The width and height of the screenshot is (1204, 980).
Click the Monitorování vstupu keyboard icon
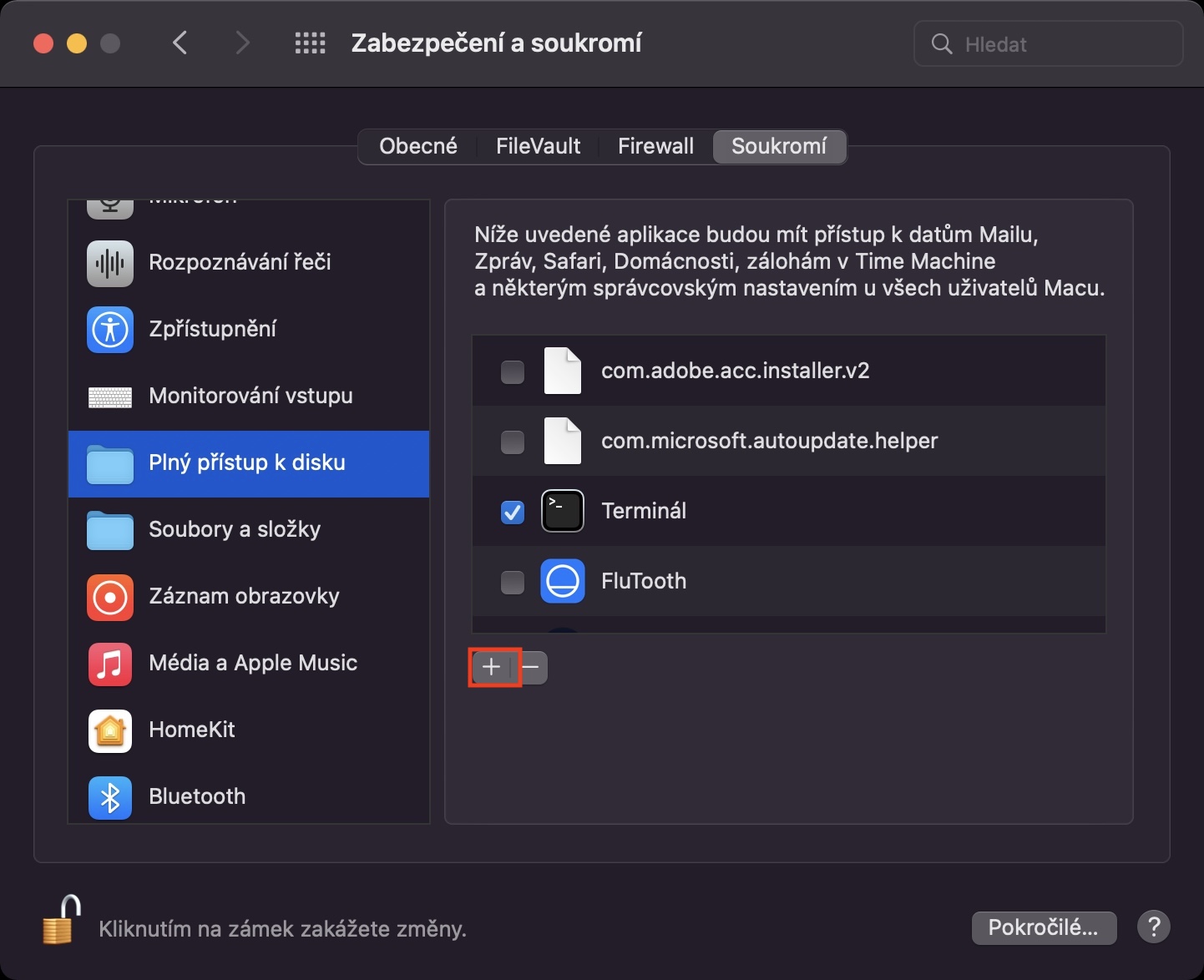(x=110, y=397)
